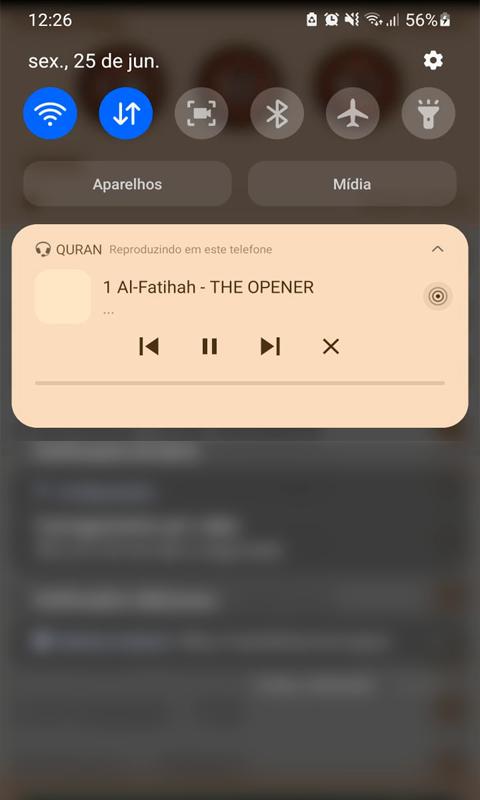Tap the album art thumbnail
This screenshot has width=480, height=800.
pyautogui.click(x=63, y=296)
